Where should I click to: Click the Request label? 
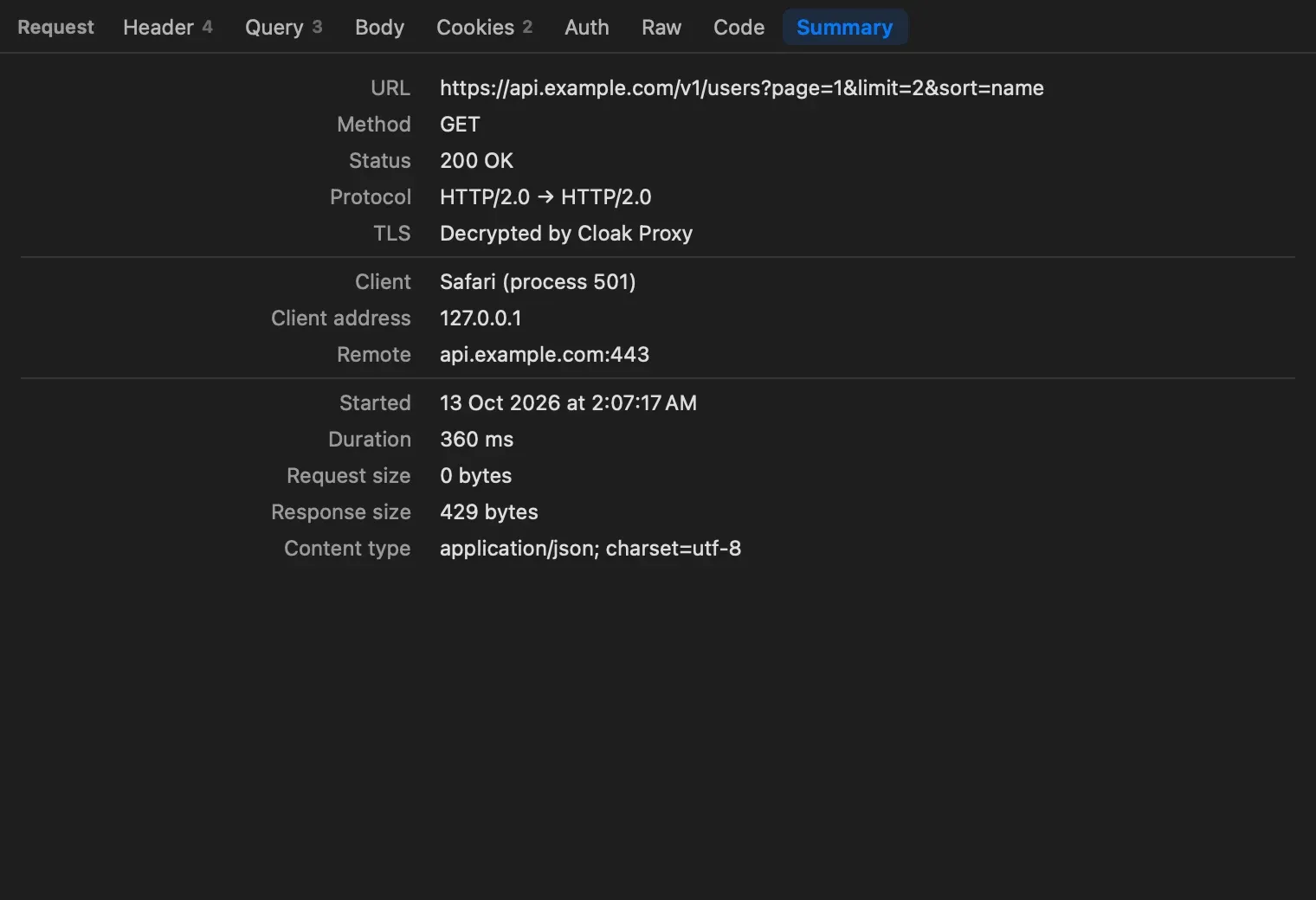(x=55, y=27)
